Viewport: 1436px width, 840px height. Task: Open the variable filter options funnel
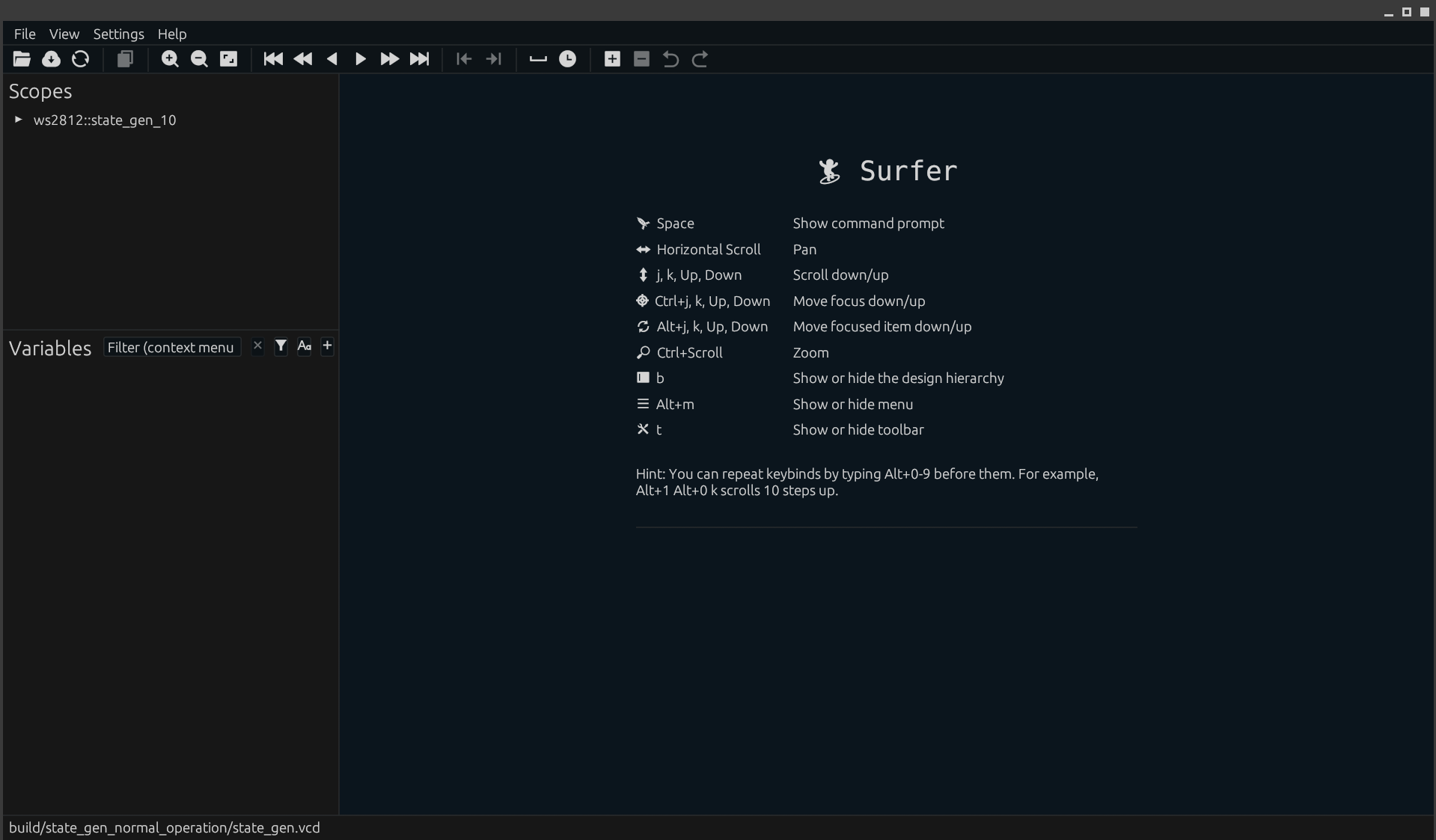[x=281, y=346]
